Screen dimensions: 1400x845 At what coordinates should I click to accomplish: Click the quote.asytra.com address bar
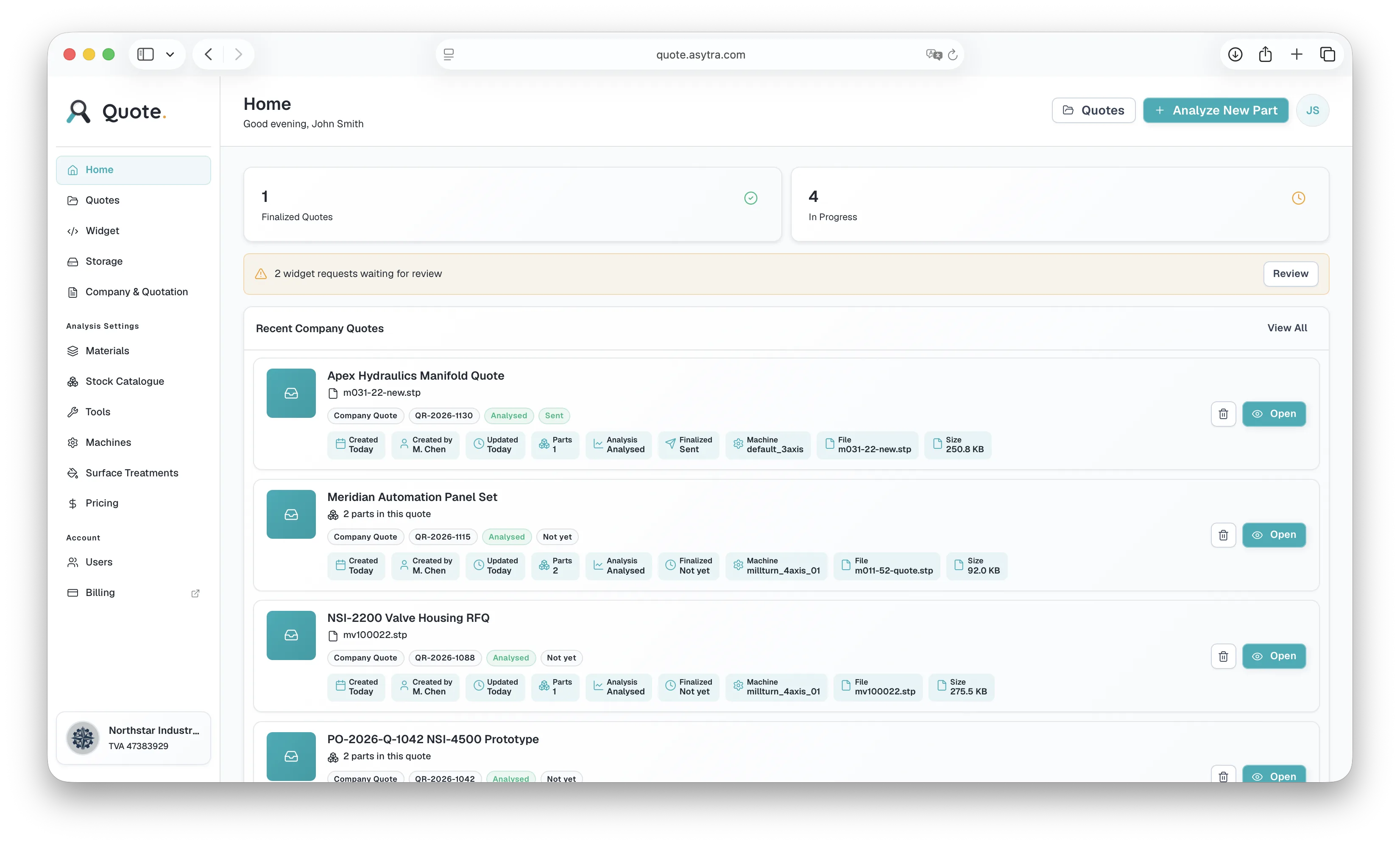point(700,55)
